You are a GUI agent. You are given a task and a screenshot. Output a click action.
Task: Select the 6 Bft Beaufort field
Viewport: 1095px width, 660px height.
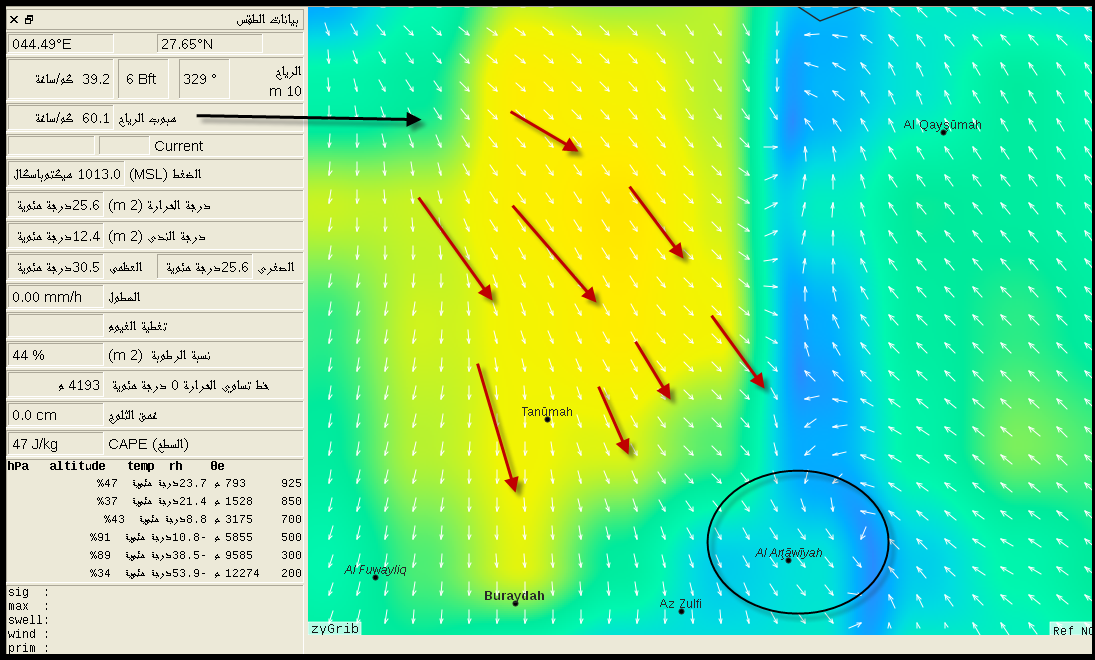143,79
